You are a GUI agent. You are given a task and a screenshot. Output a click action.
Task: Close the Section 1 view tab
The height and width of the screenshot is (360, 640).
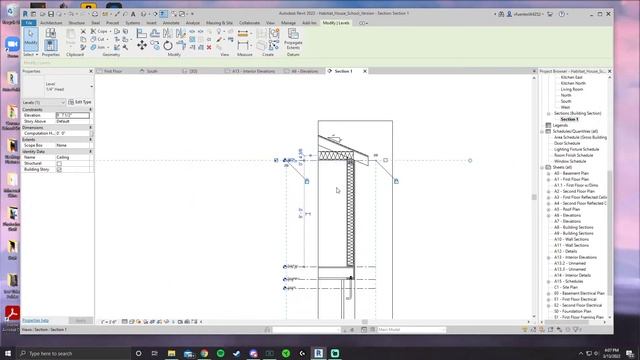[x=365, y=71]
